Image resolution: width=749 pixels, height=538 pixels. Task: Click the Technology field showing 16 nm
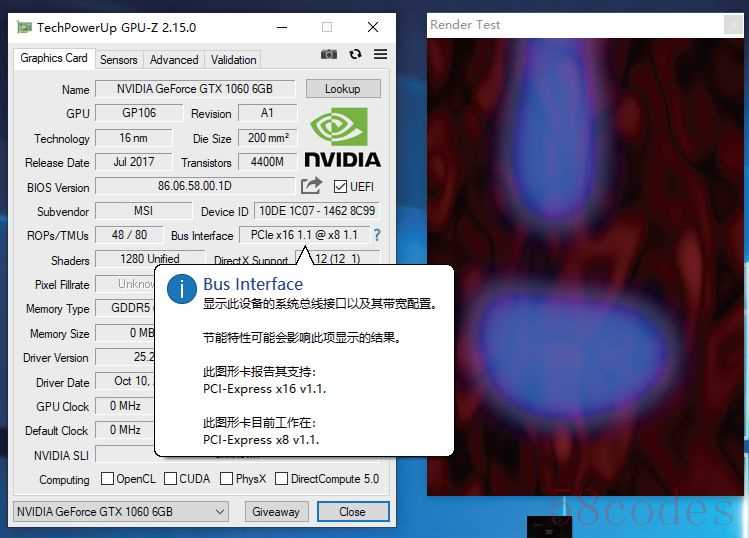pos(133,138)
